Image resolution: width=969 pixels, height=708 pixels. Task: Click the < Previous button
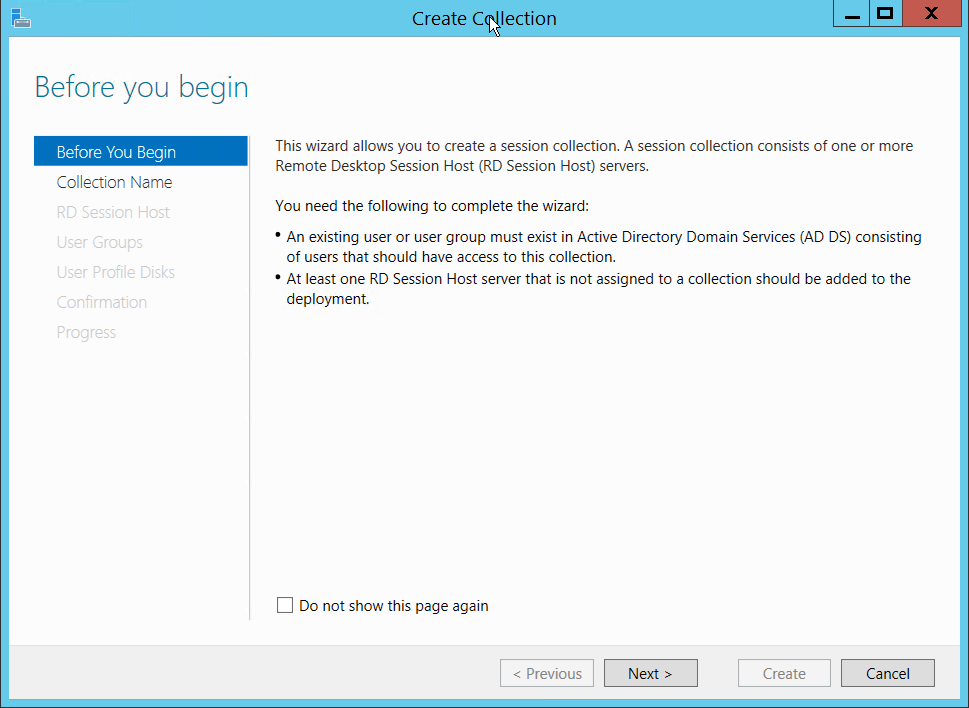[x=547, y=673]
